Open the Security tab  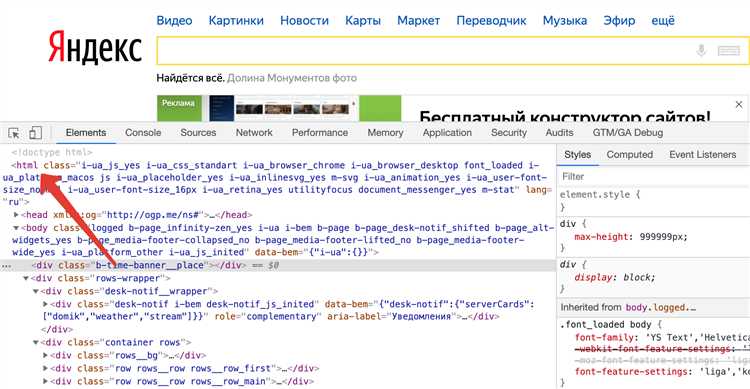pyautogui.click(x=509, y=133)
